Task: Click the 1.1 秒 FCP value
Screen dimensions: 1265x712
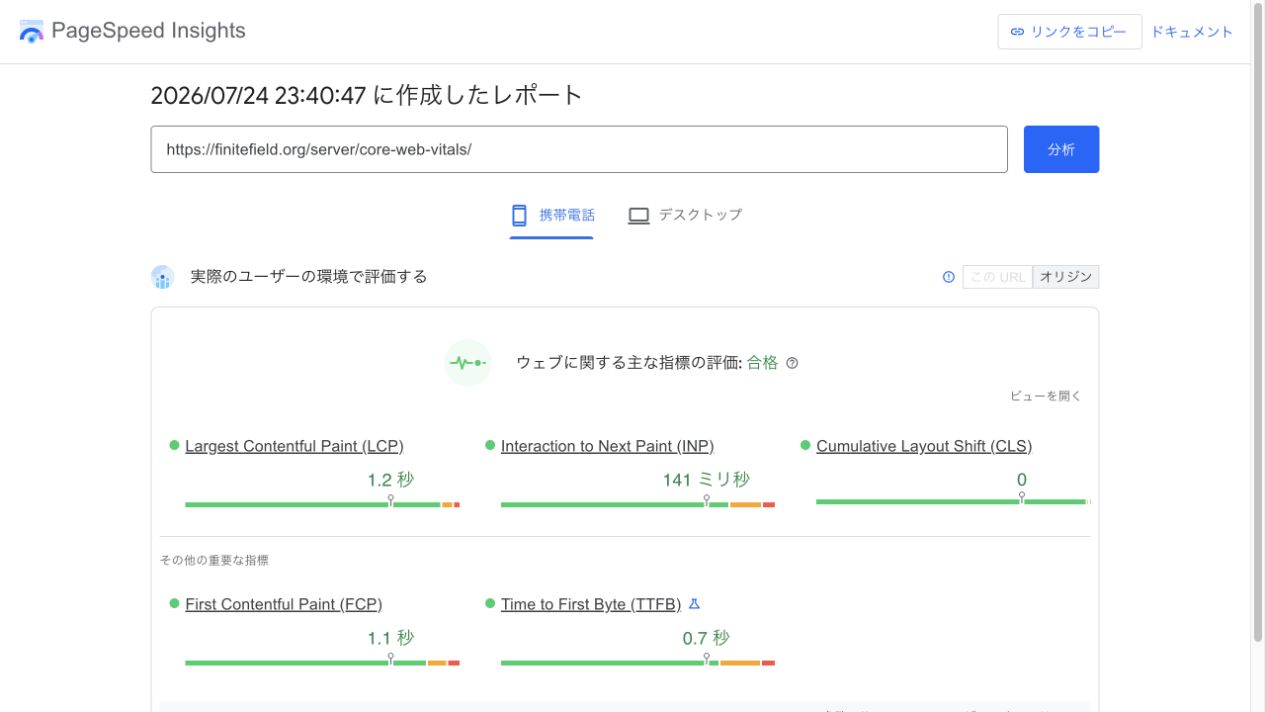Action: click(x=390, y=638)
